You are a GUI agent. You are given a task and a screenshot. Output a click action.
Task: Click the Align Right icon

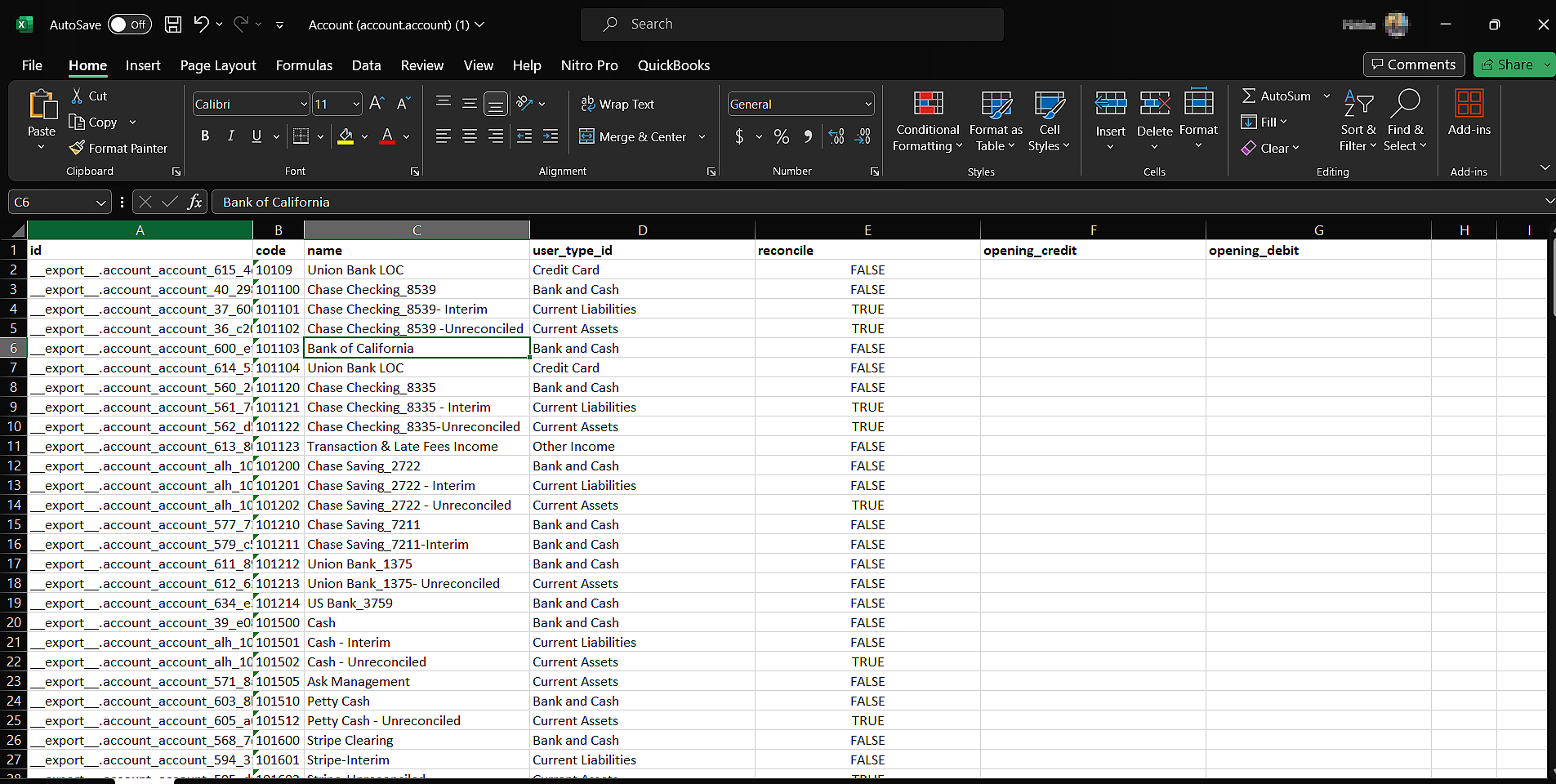tap(496, 136)
